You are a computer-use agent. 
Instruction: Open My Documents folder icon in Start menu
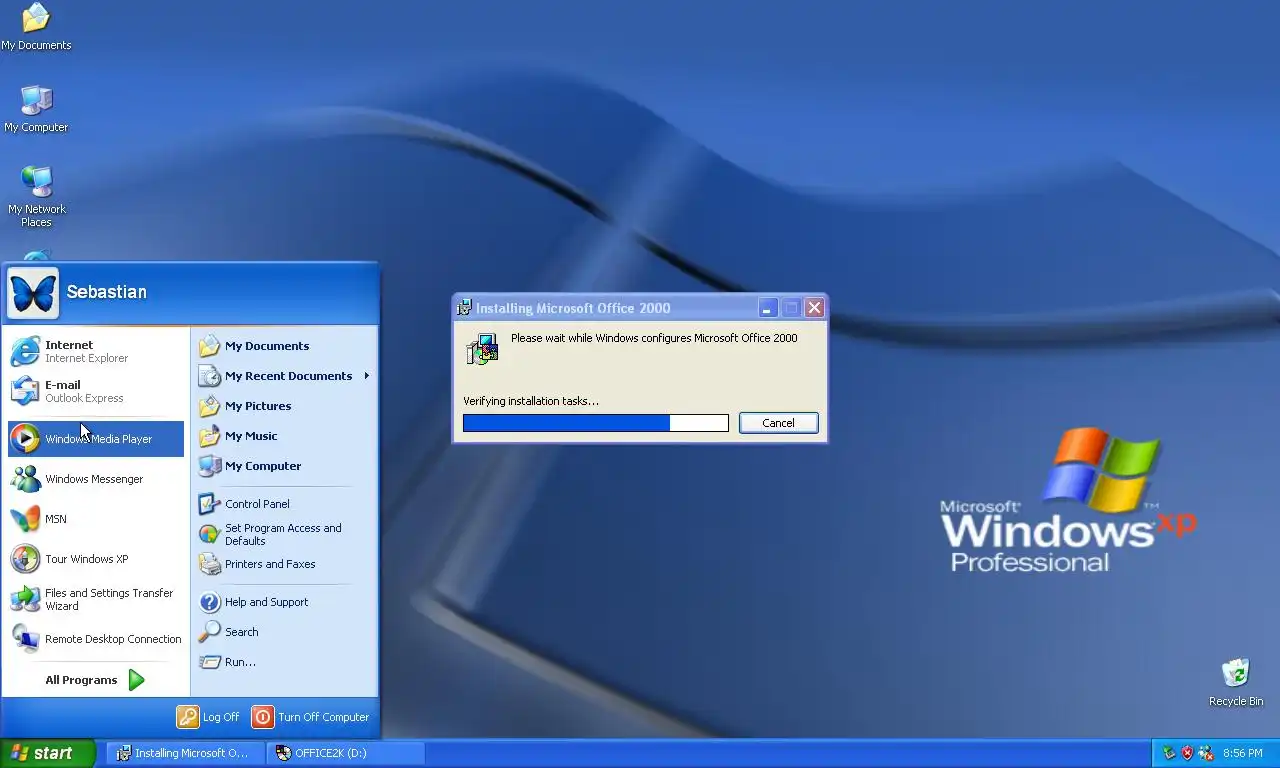pyautogui.click(x=209, y=346)
